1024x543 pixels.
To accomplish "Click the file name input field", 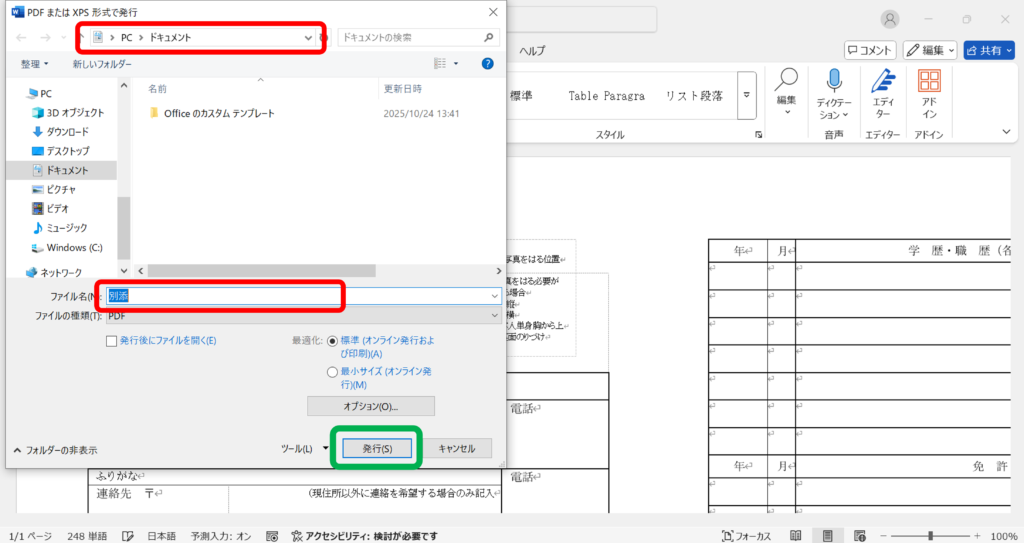I will 300,296.
